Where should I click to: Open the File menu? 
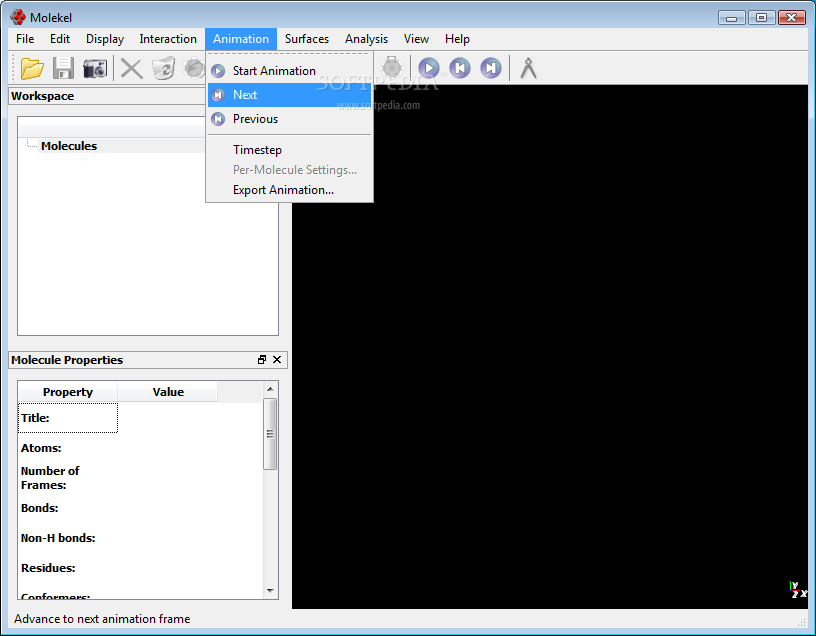25,39
